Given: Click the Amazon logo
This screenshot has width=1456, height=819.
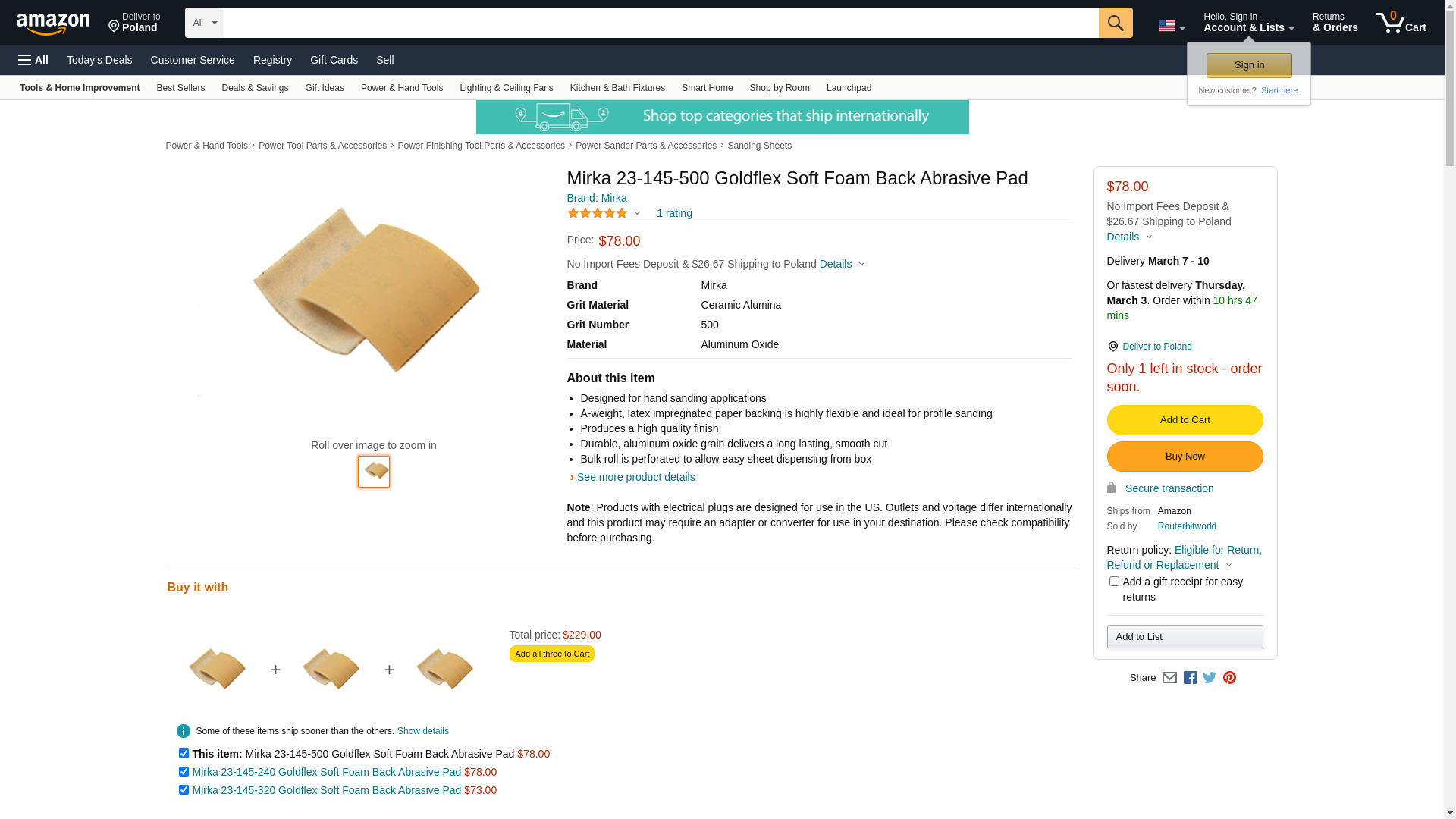Looking at the screenshot, I should (53, 24).
